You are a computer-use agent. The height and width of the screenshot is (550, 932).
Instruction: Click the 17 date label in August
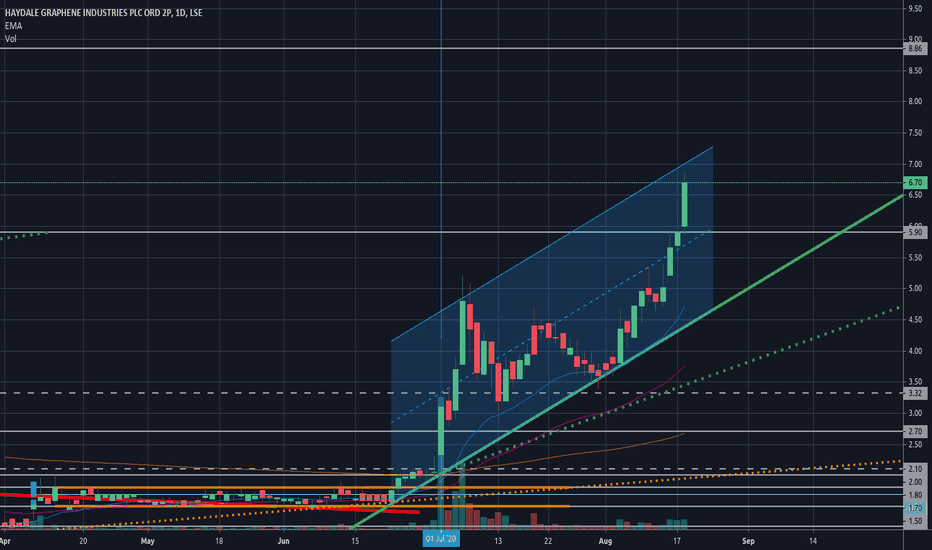(x=677, y=541)
